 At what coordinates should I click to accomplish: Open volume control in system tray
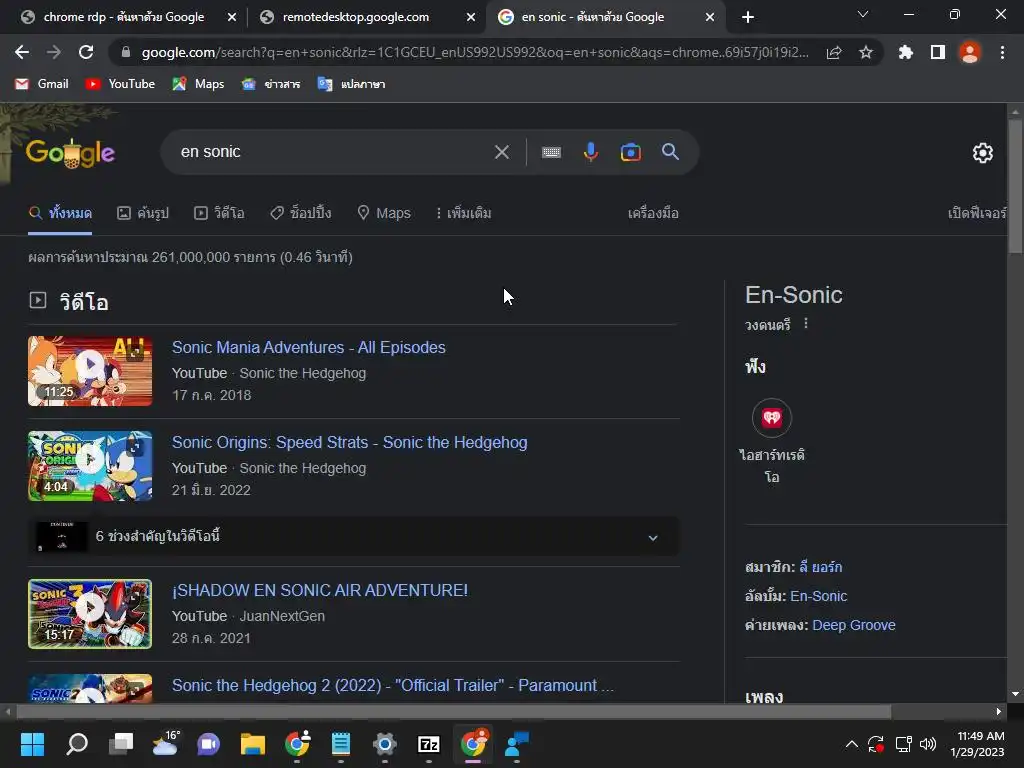point(927,744)
